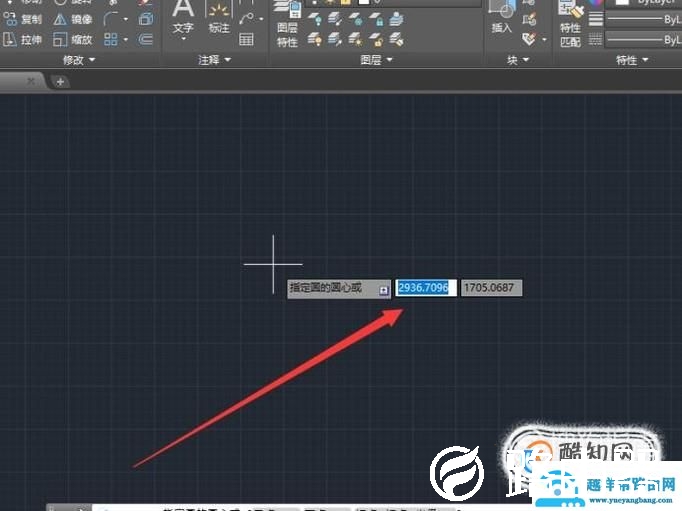Screen dimensions: 682x511
Task: Close the current drawing tab
Action: pos(31,81)
